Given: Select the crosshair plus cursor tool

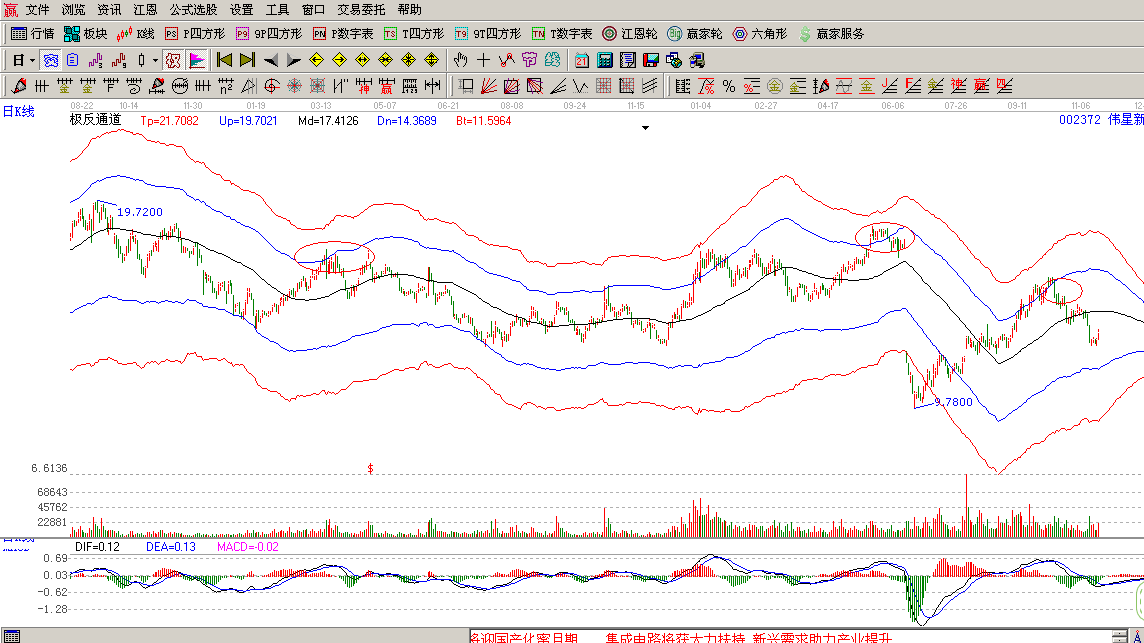Looking at the screenshot, I should coord(483,60).
